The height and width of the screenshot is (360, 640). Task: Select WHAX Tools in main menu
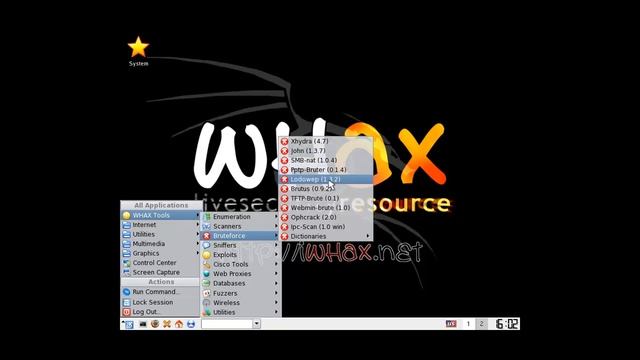coord(161,215)
